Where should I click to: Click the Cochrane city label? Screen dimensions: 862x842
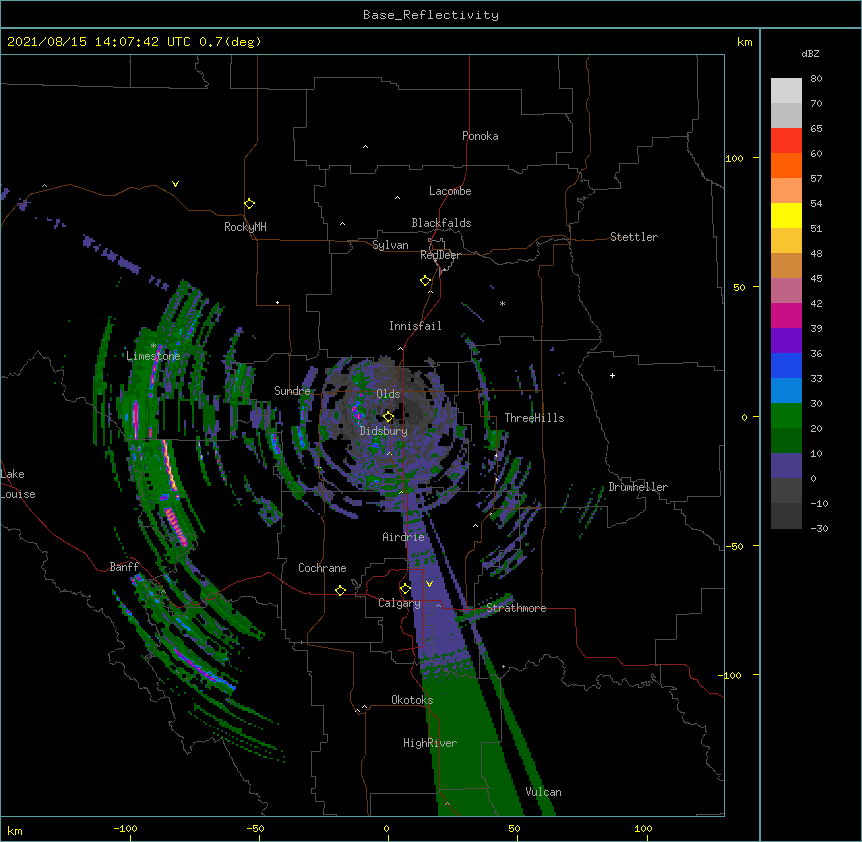(x=322, y=568)
